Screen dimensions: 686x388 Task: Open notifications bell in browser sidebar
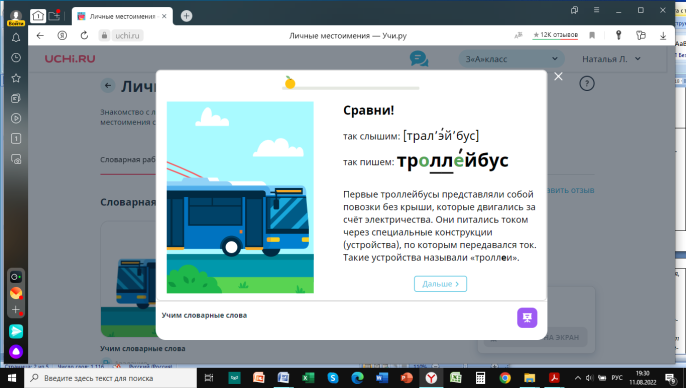16,38
